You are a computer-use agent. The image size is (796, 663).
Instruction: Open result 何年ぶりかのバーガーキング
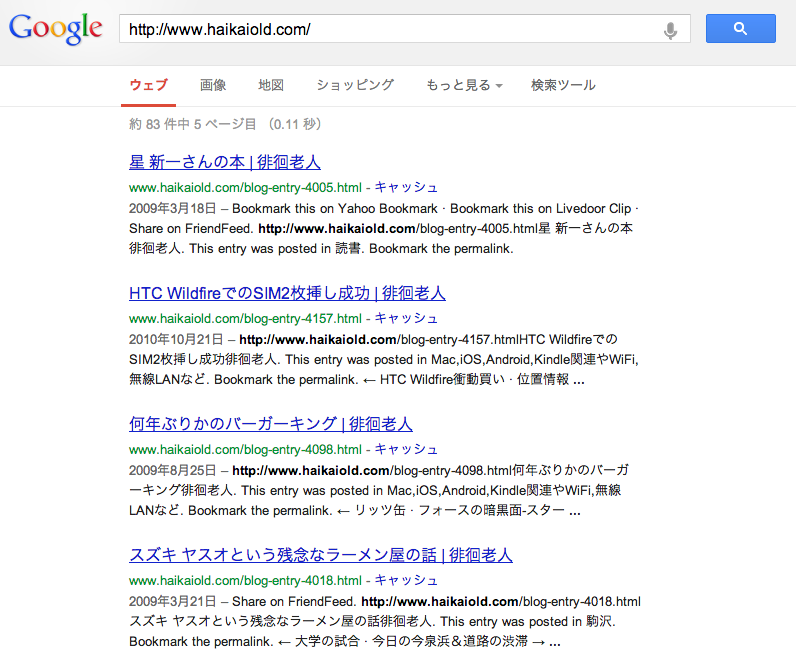(x=271, y=424)
